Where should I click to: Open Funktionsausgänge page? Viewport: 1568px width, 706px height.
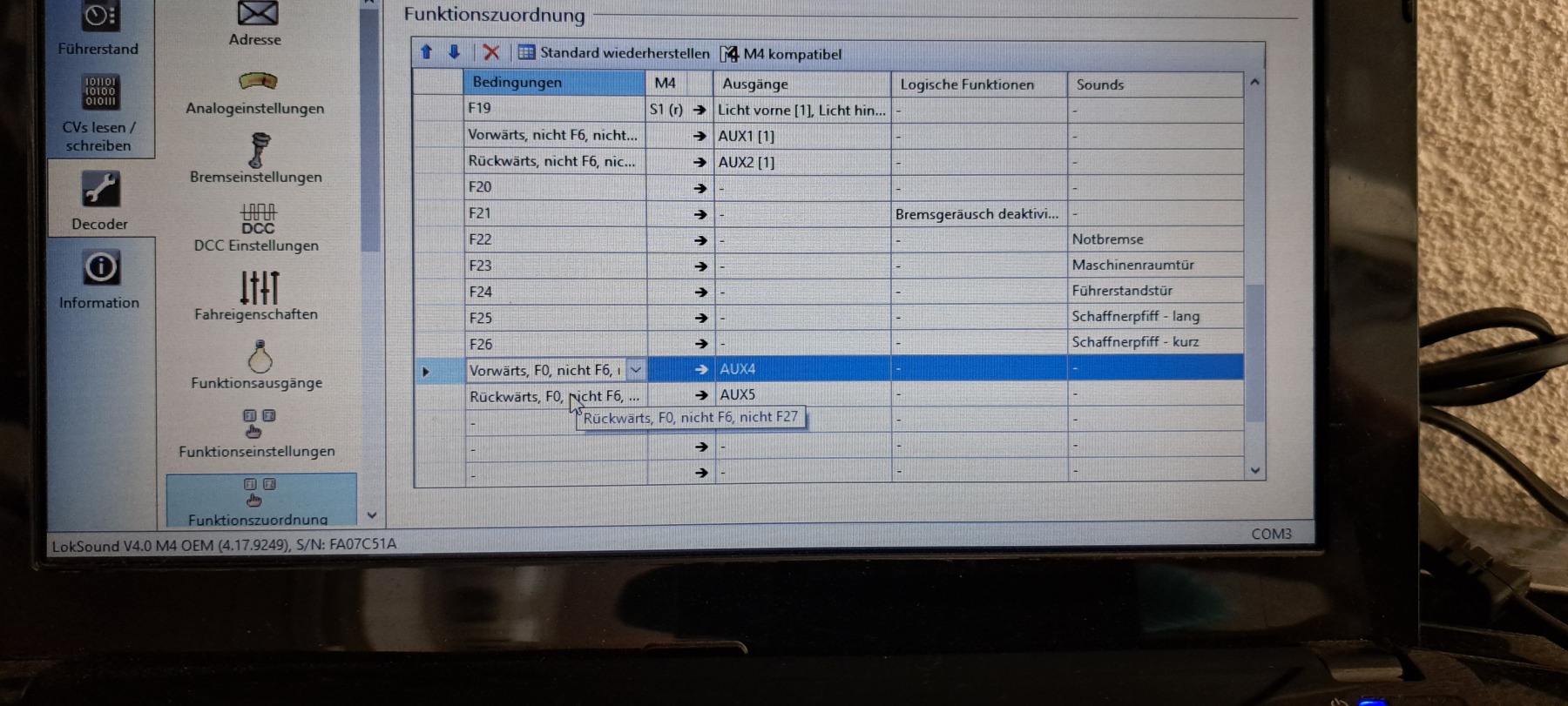click(x=257, y=365)
